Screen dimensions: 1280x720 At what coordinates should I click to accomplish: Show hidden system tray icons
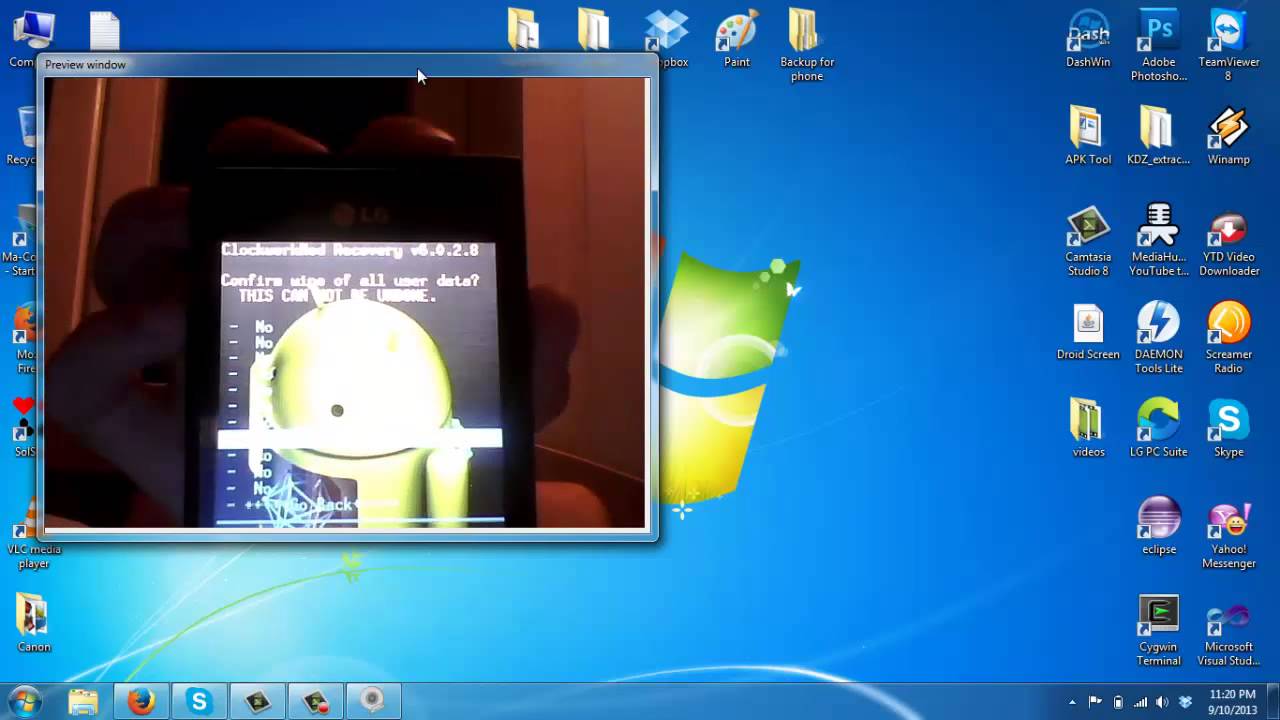(x=1073, y=702)
